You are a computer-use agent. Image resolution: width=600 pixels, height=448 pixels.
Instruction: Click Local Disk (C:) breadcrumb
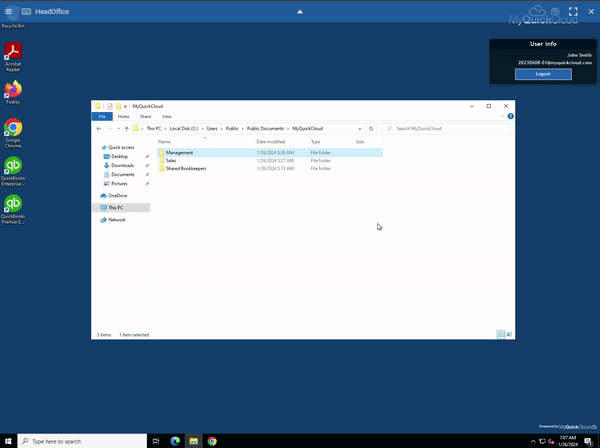[x=184, y=129]
